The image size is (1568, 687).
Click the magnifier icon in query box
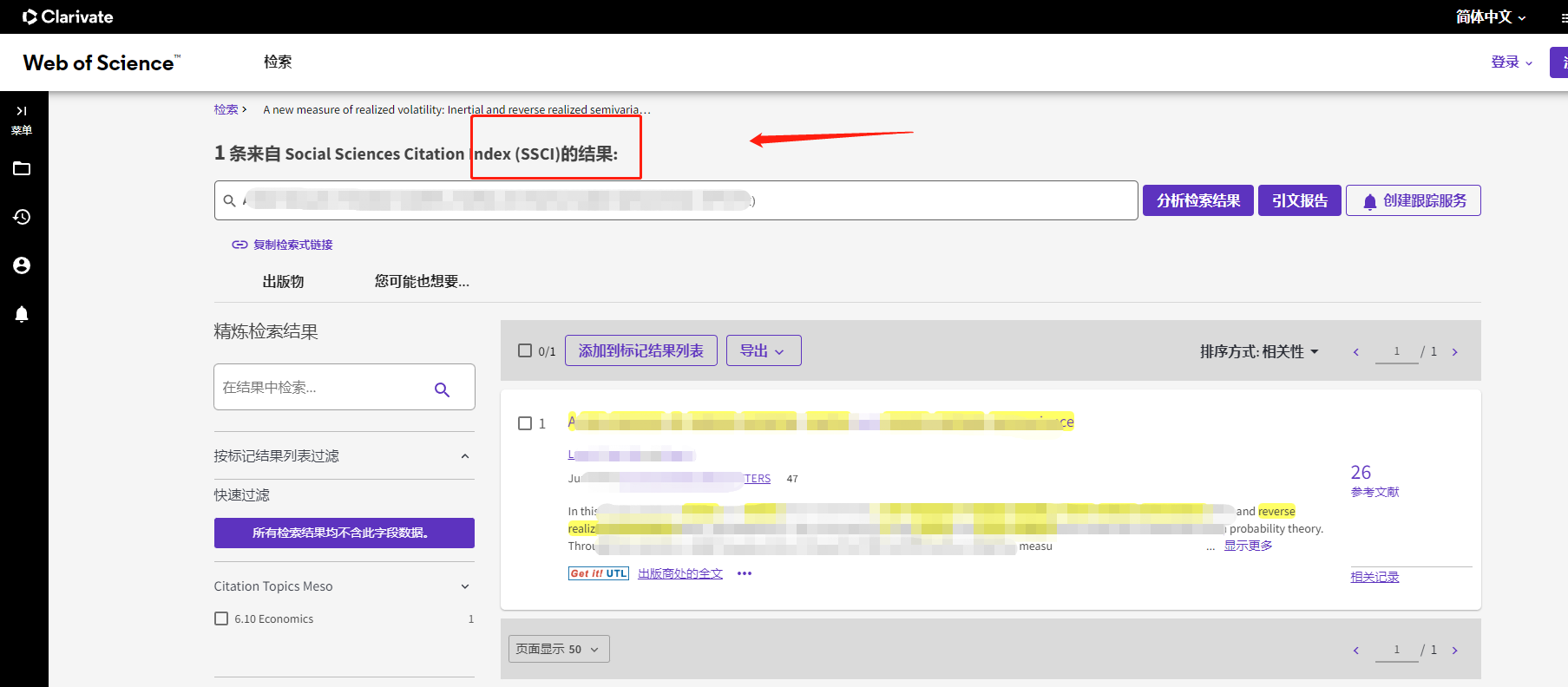[230, 201]
